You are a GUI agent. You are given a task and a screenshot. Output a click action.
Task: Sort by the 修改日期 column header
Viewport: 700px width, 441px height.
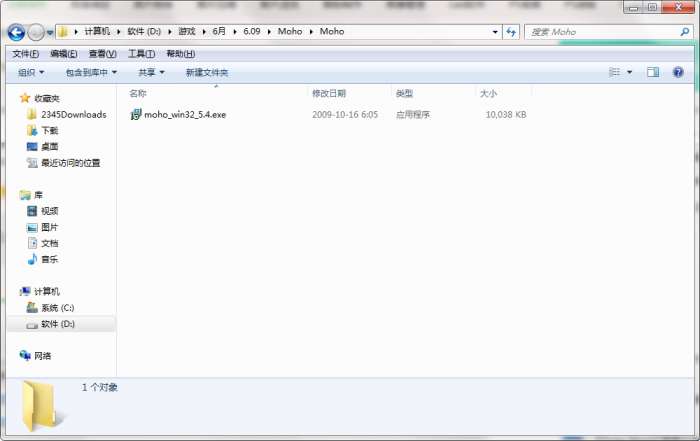point(329,93)
